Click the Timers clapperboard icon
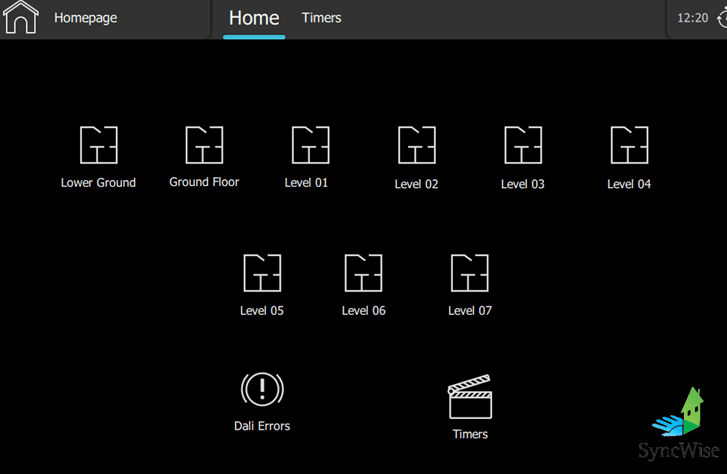Image resolution: width=727 pixels, height=474 pixels. tap(470, 397)
